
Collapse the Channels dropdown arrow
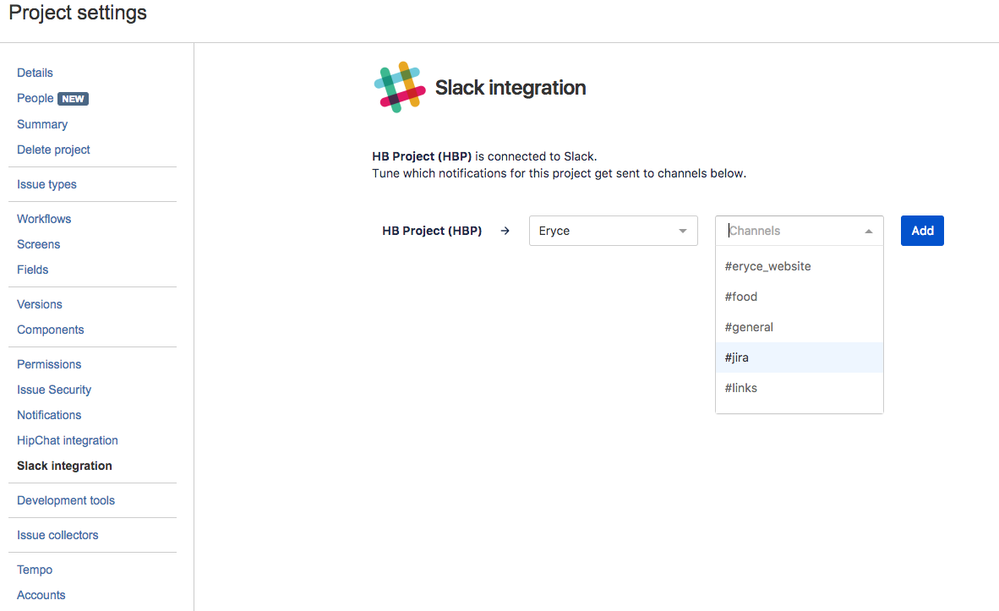coord(868,231)
